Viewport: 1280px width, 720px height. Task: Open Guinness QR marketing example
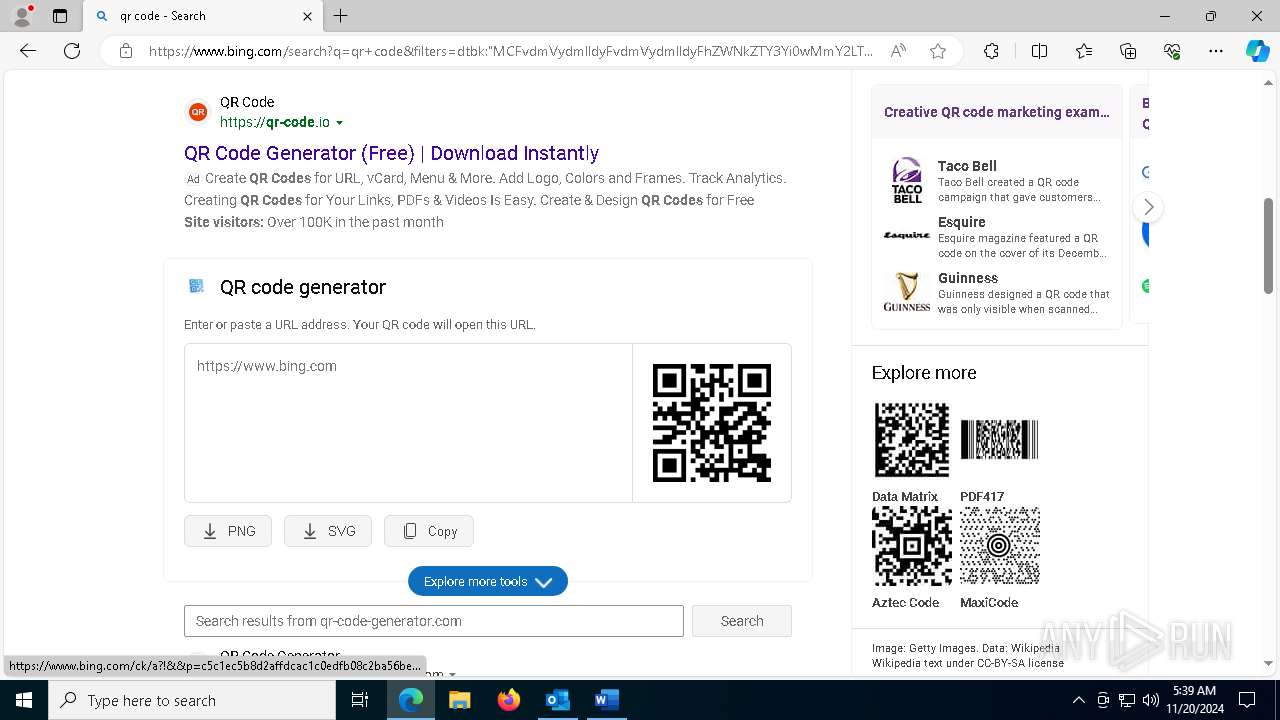click(x=997, y=293)
